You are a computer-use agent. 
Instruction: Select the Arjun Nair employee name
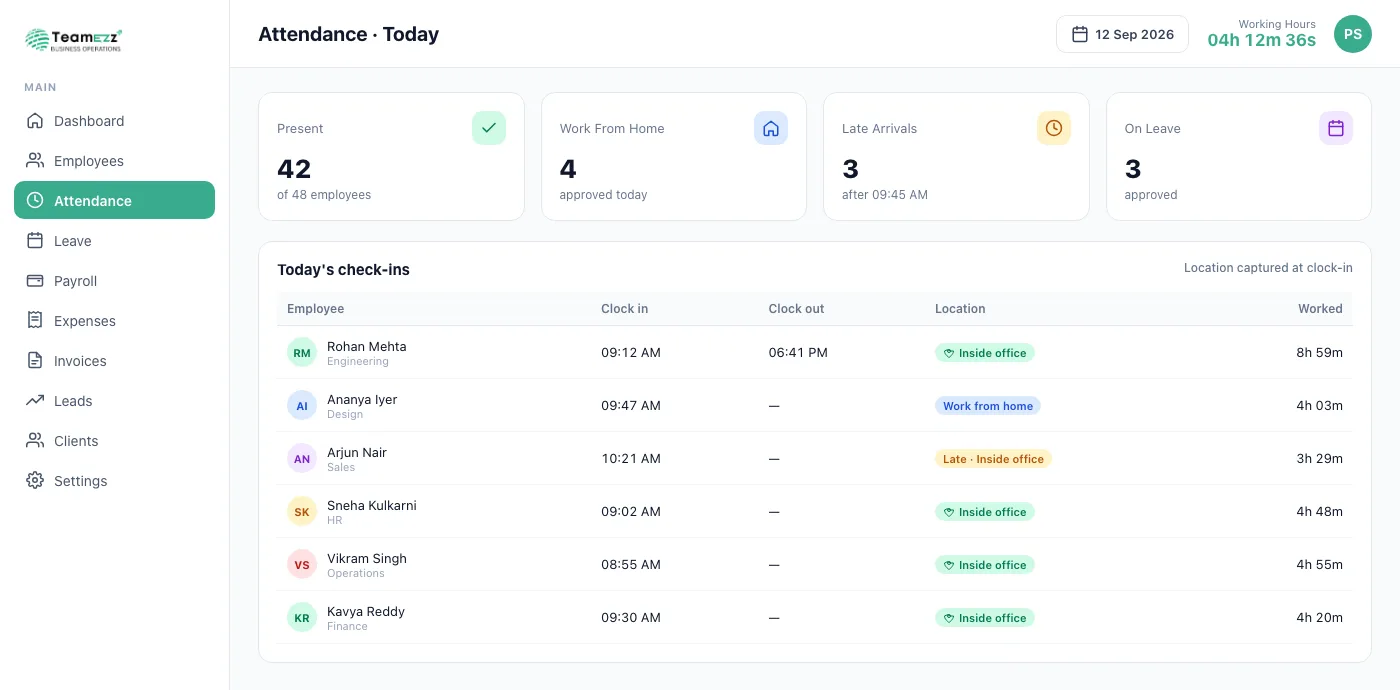(x=357, y=452)
